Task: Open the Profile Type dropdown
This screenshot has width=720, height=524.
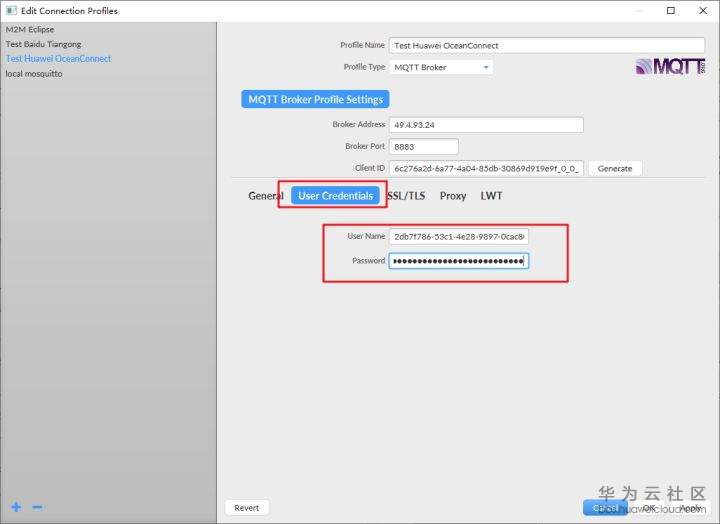Action: [441, 67]
